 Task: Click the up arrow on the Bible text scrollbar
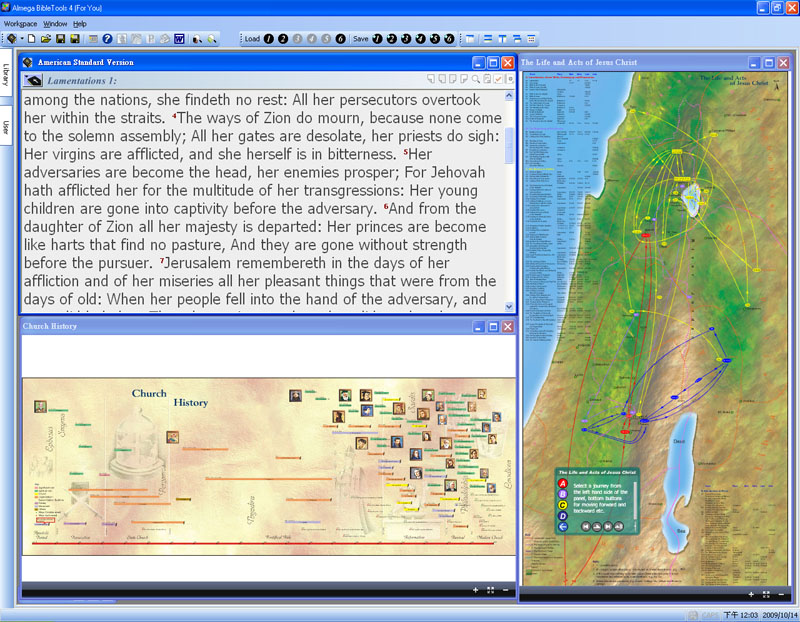(509, 95)
